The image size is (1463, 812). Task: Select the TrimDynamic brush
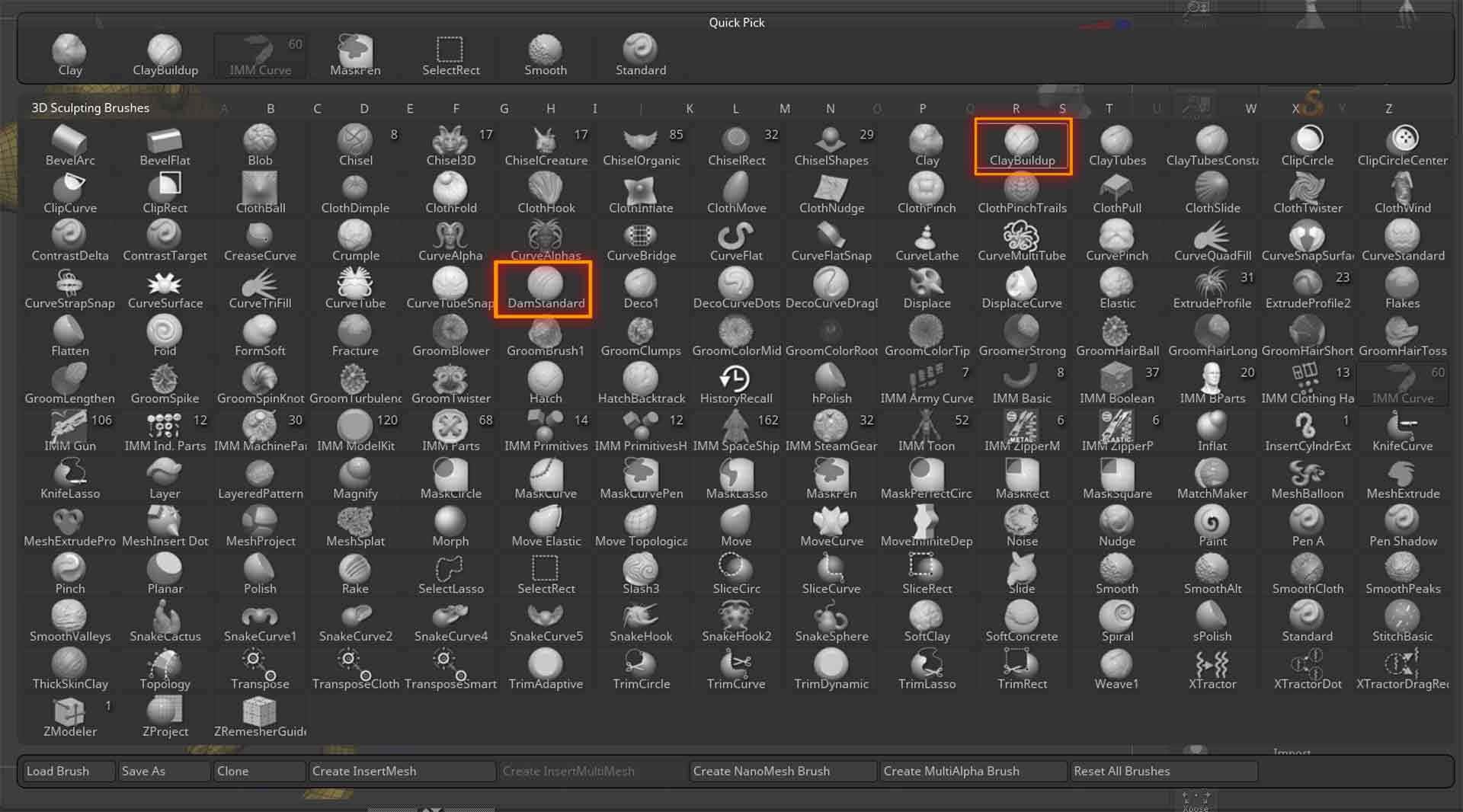831,670
